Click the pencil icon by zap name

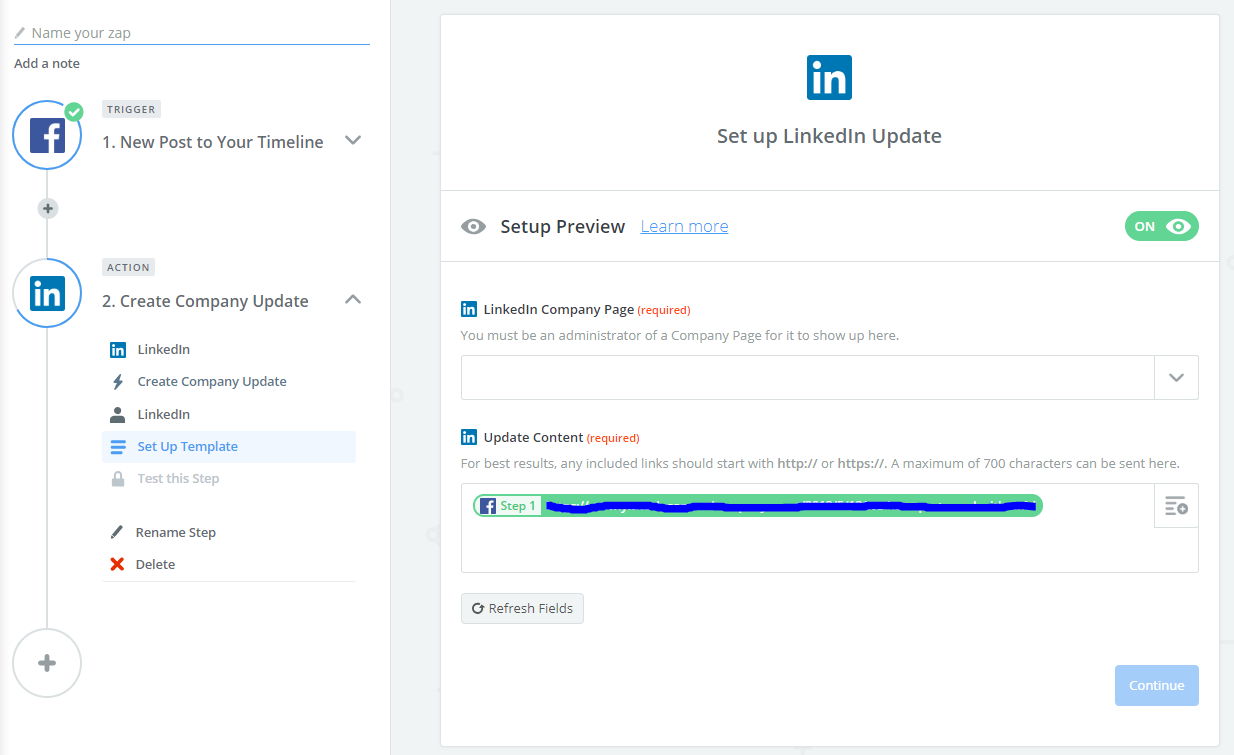(x=20, y=33)
